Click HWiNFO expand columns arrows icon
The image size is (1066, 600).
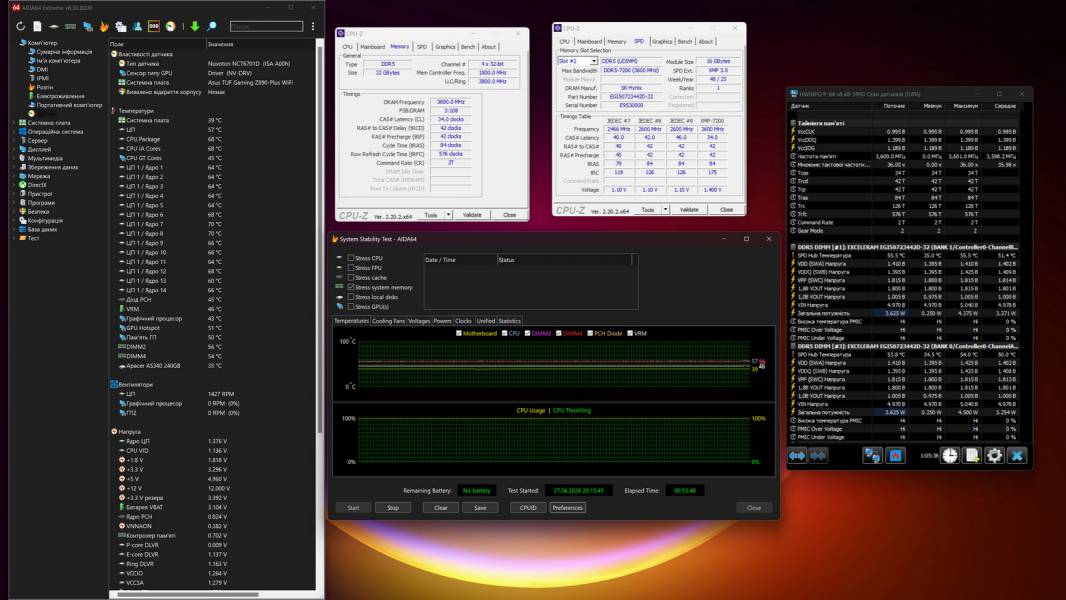[797, 455]
